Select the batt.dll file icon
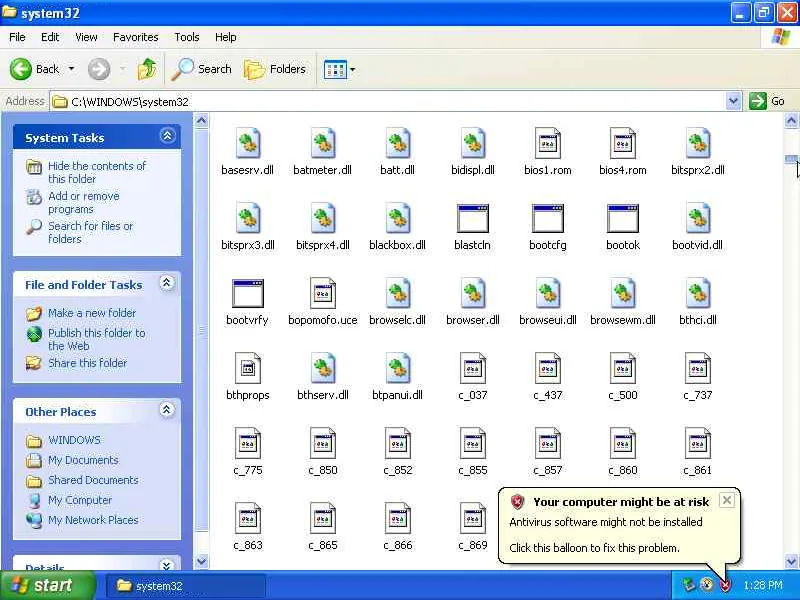Screen dimensions: 800x600 398,143
